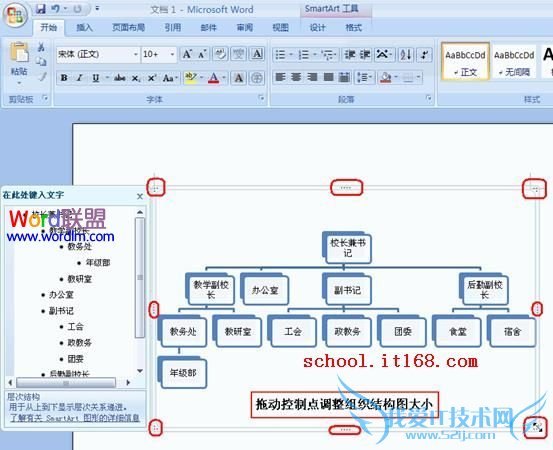Image resolution: width=553 pixels, height=450 pixels.
Task: Open the Quick Access Toolbar customize arrow
Action: pos(97,8)
